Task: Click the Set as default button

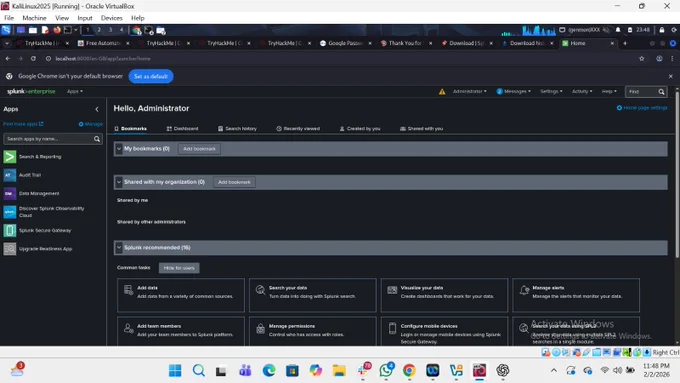Action: click(151, 76)
